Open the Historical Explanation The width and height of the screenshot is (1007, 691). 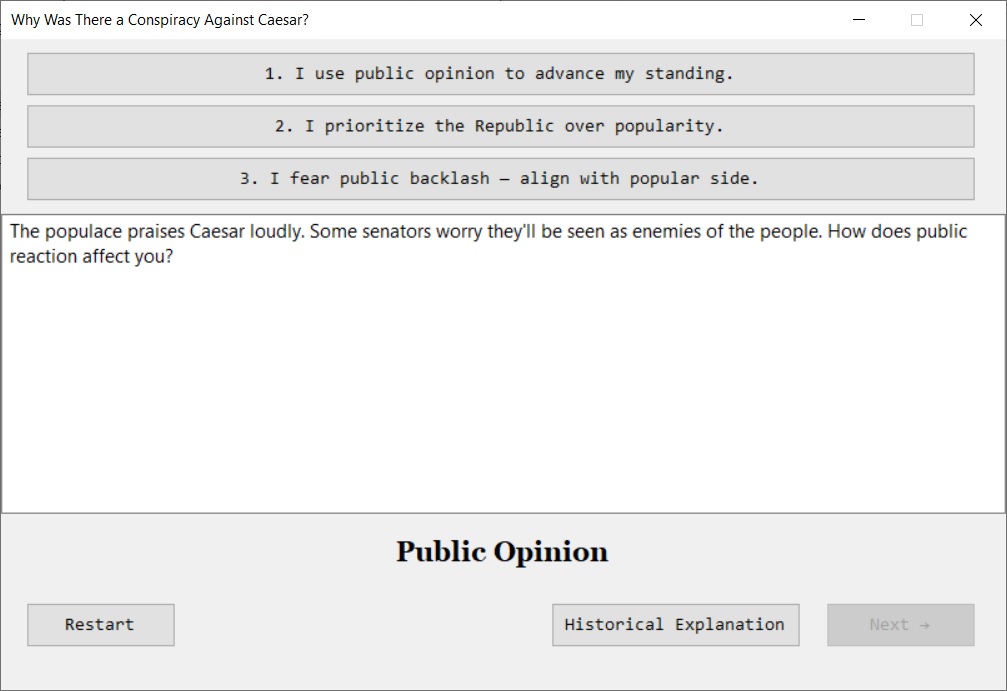point(675,625)
